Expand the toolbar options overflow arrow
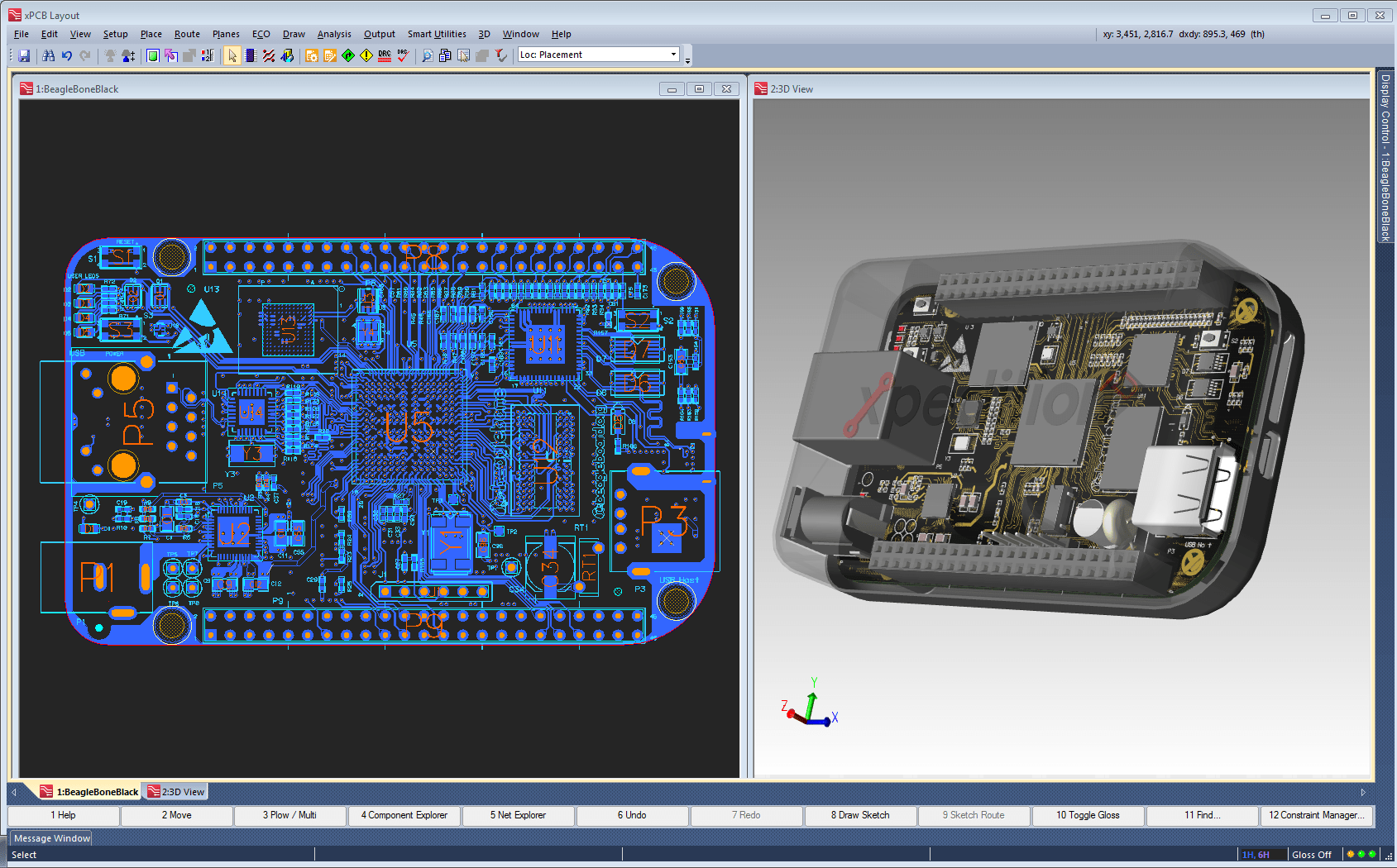Screen dimensions: 1397x868 pyautogui.click(x=687, y=60)
